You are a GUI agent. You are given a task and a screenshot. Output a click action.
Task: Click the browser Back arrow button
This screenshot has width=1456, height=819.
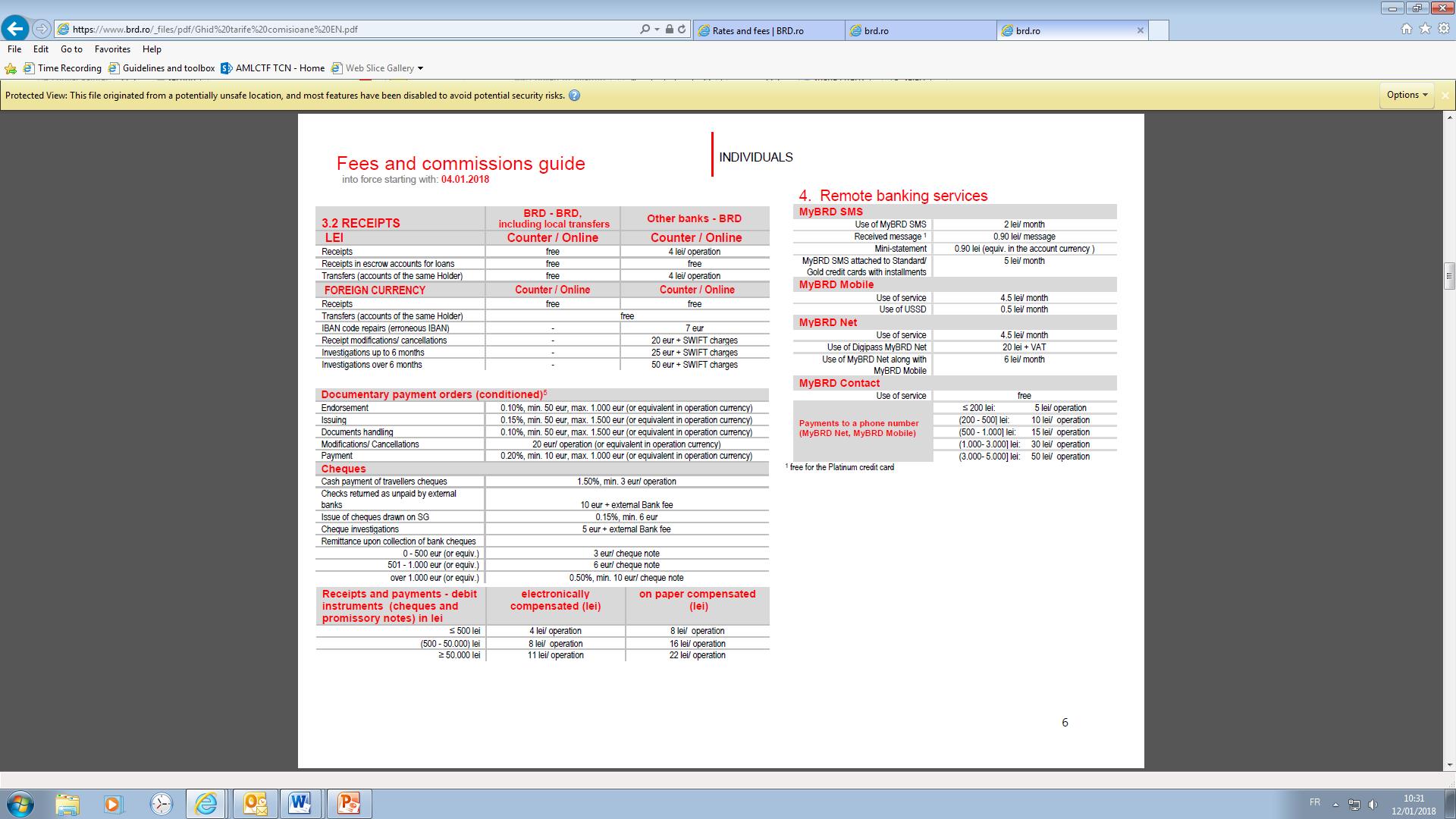tap(15, 29)
